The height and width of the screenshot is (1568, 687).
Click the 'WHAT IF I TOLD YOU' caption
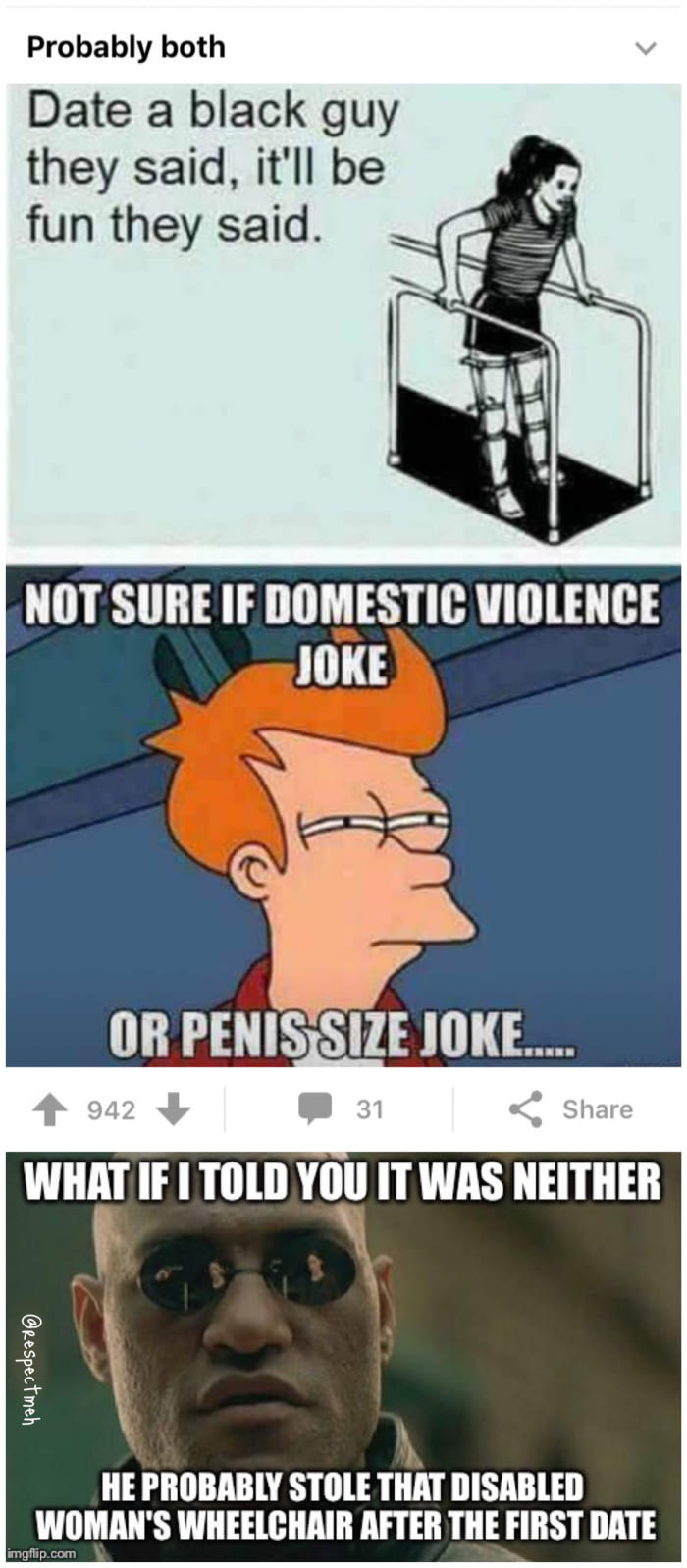pos(343,1182)
